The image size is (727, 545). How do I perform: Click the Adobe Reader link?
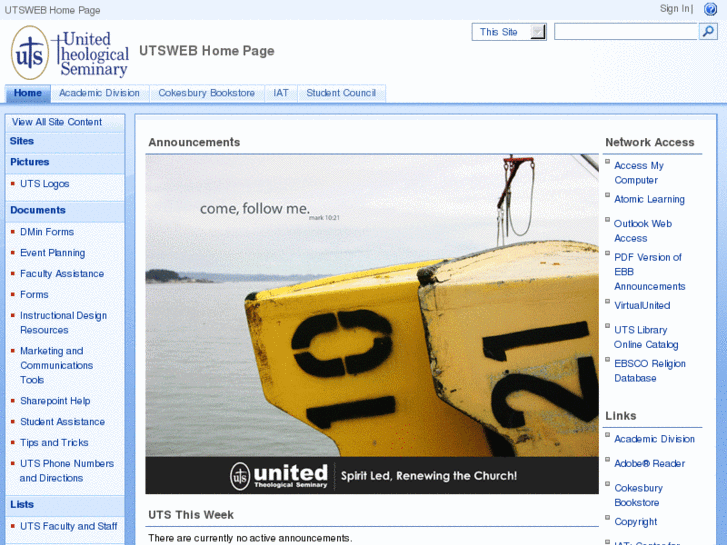click(649, 464)
